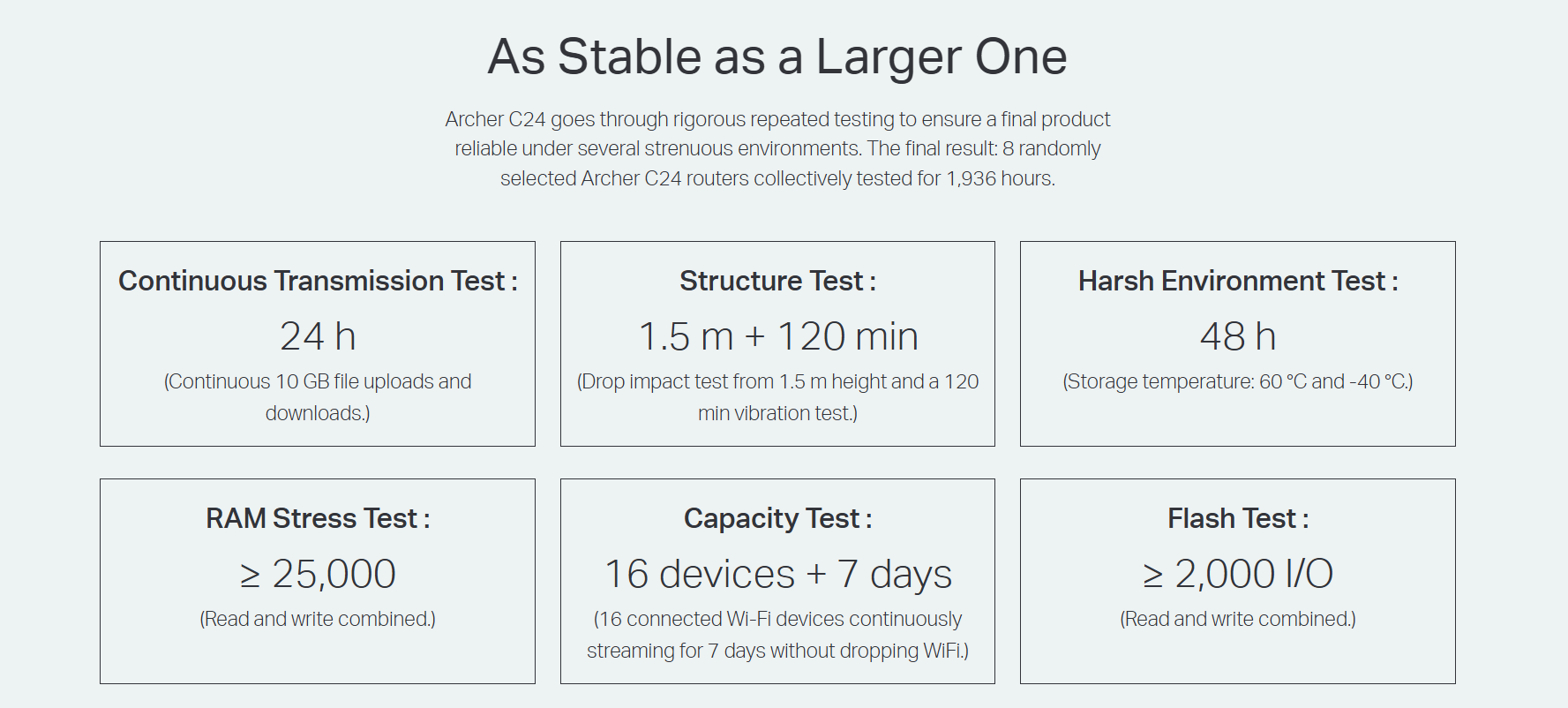Screen dimensions: 1568x708
Task: Click the storage temperature description text
Action: pos(1237,381)
